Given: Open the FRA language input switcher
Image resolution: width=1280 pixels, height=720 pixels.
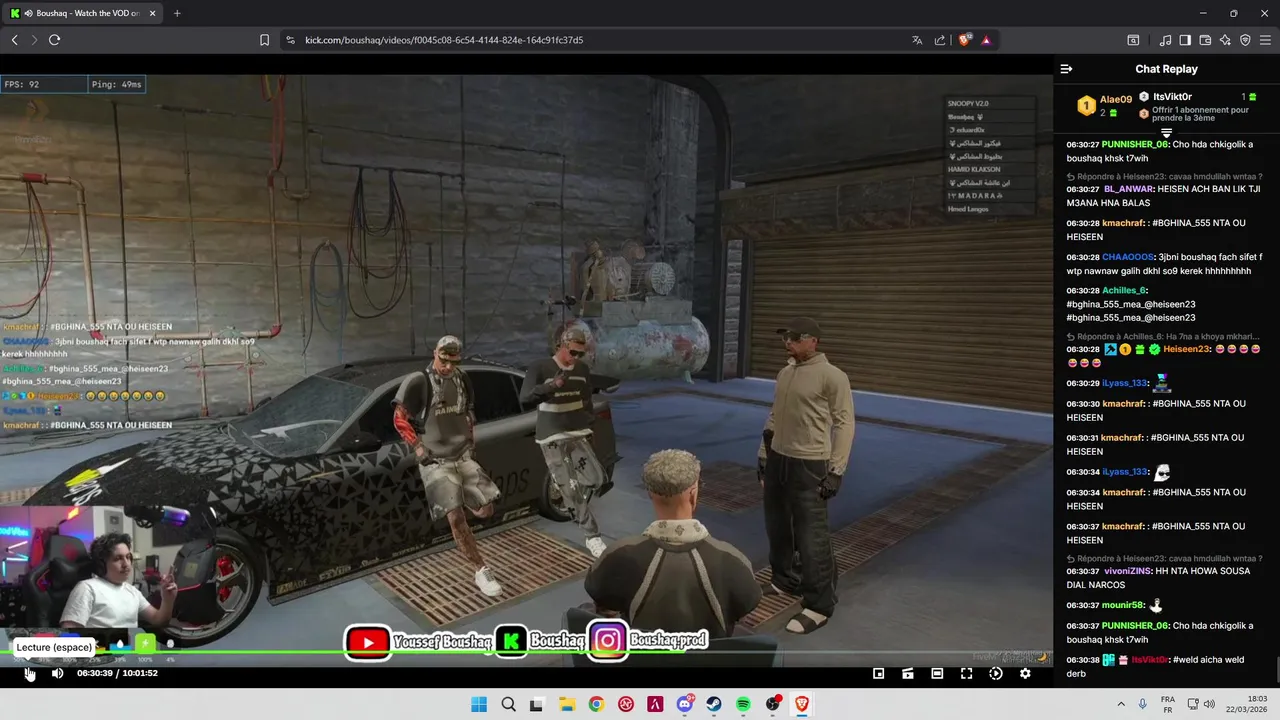Looking at the screenshot, I should click(1168, 705).
